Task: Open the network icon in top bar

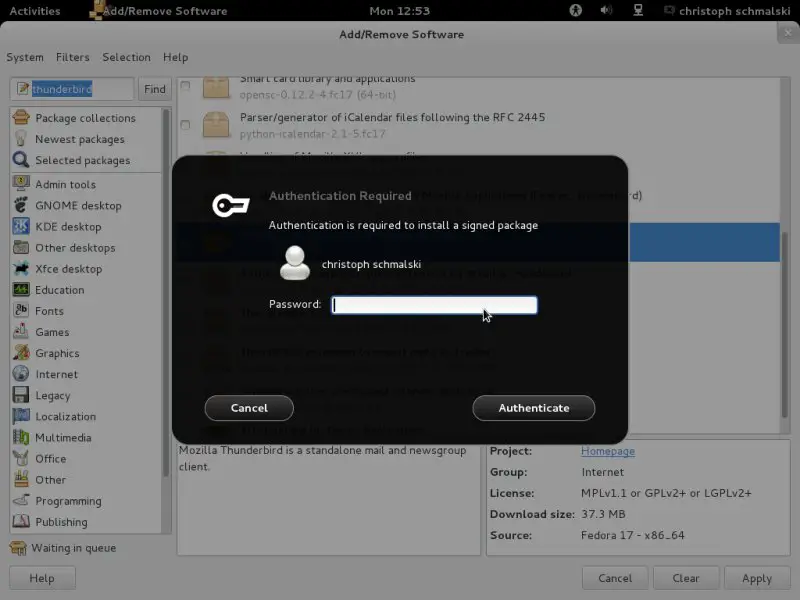Action: click(x=638, y=10)
